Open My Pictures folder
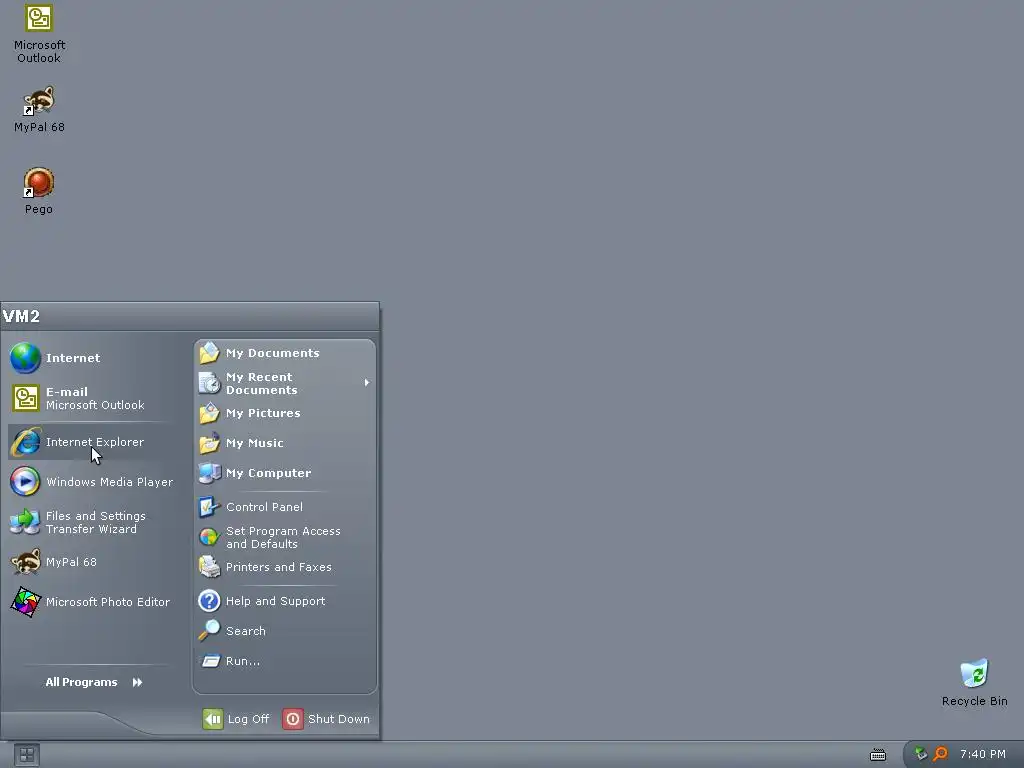This screenshot has width=1024, height=768. [x=285, y=413]
